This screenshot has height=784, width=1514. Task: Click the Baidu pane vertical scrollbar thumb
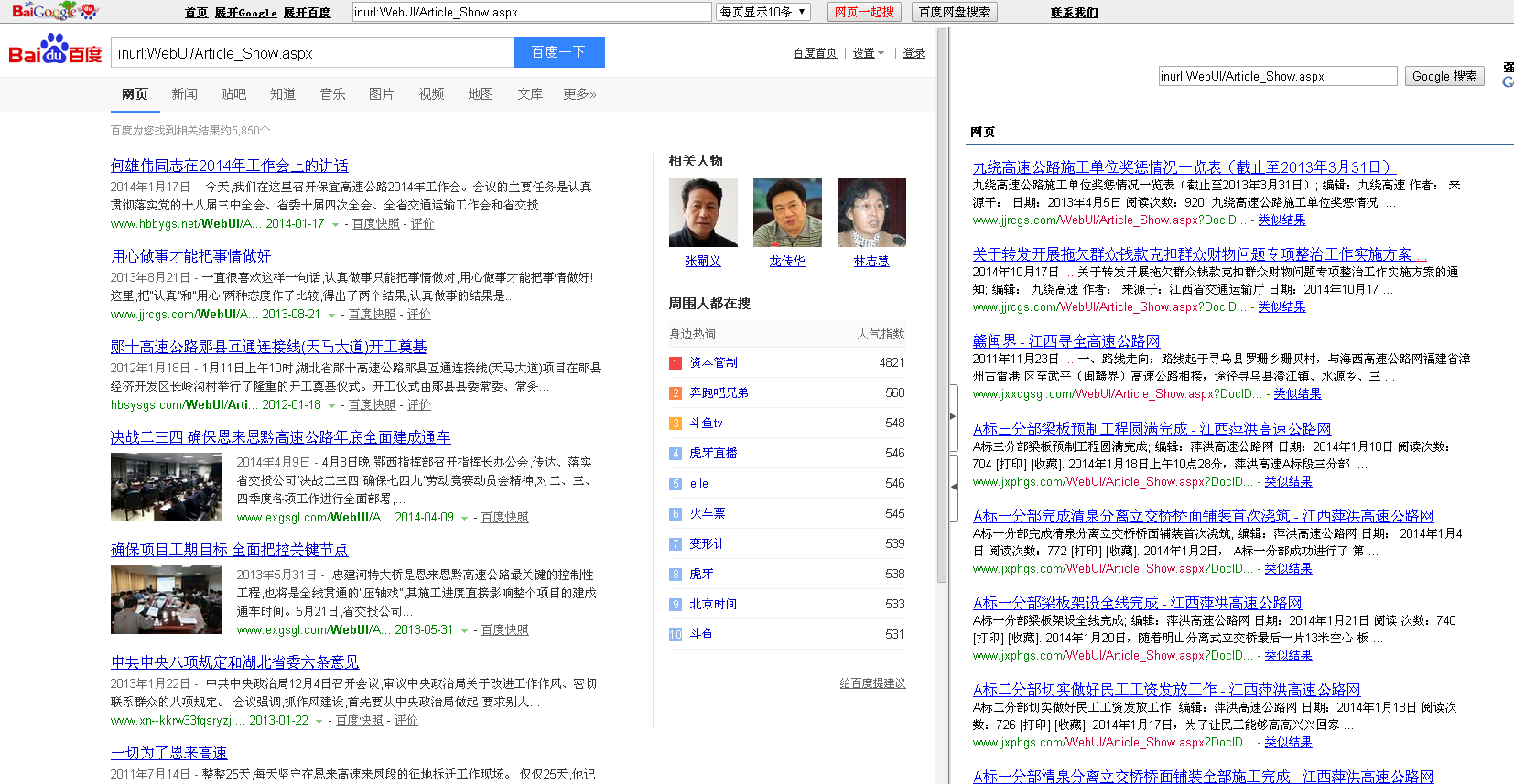click(942, 307)
